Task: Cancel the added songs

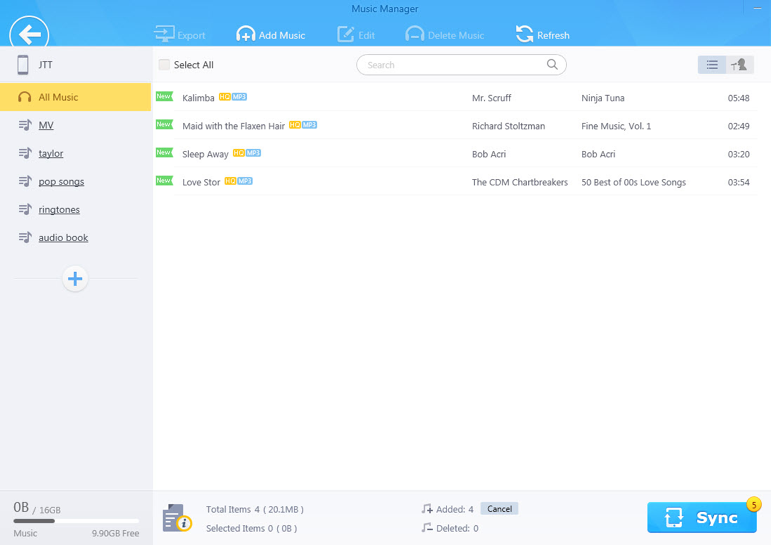Action: [499, 509]
